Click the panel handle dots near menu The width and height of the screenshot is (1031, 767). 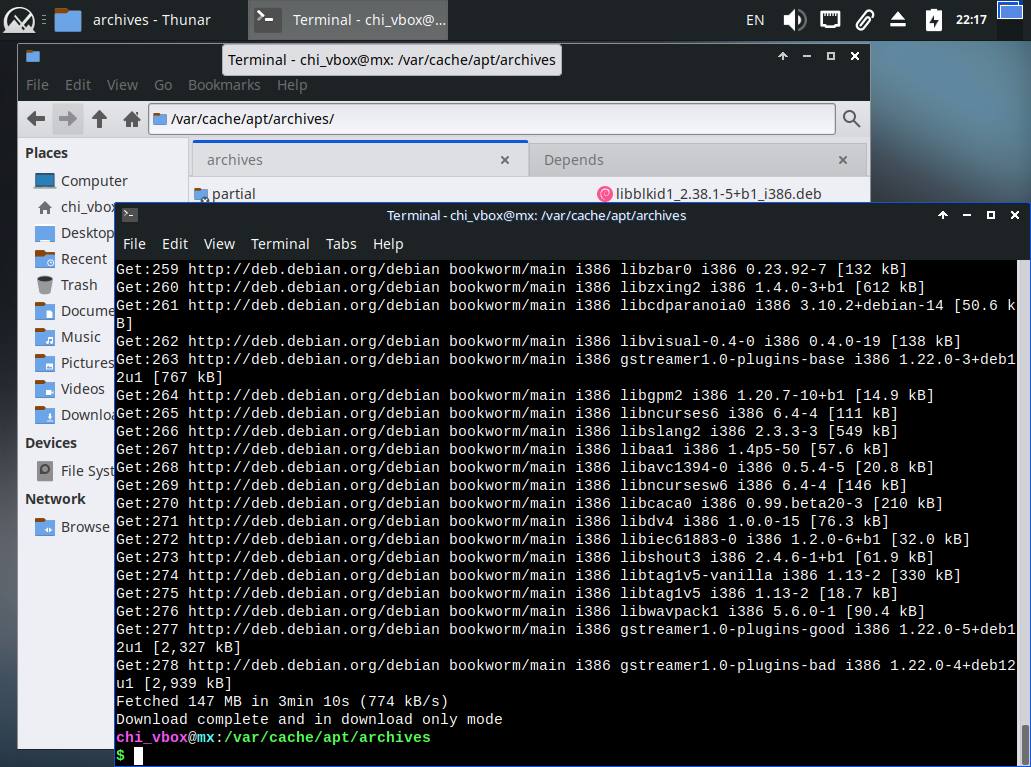(x=44, y=20)
